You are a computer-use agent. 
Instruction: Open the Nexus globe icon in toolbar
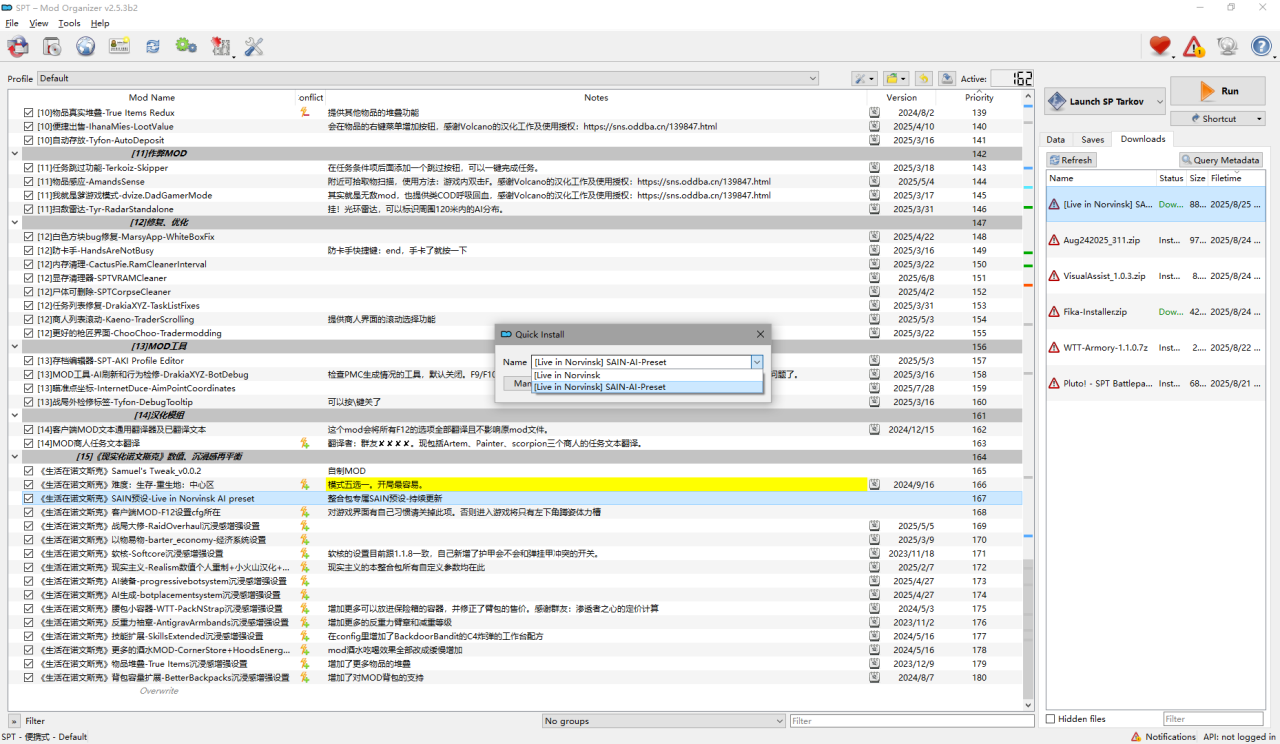click(86, 46)
